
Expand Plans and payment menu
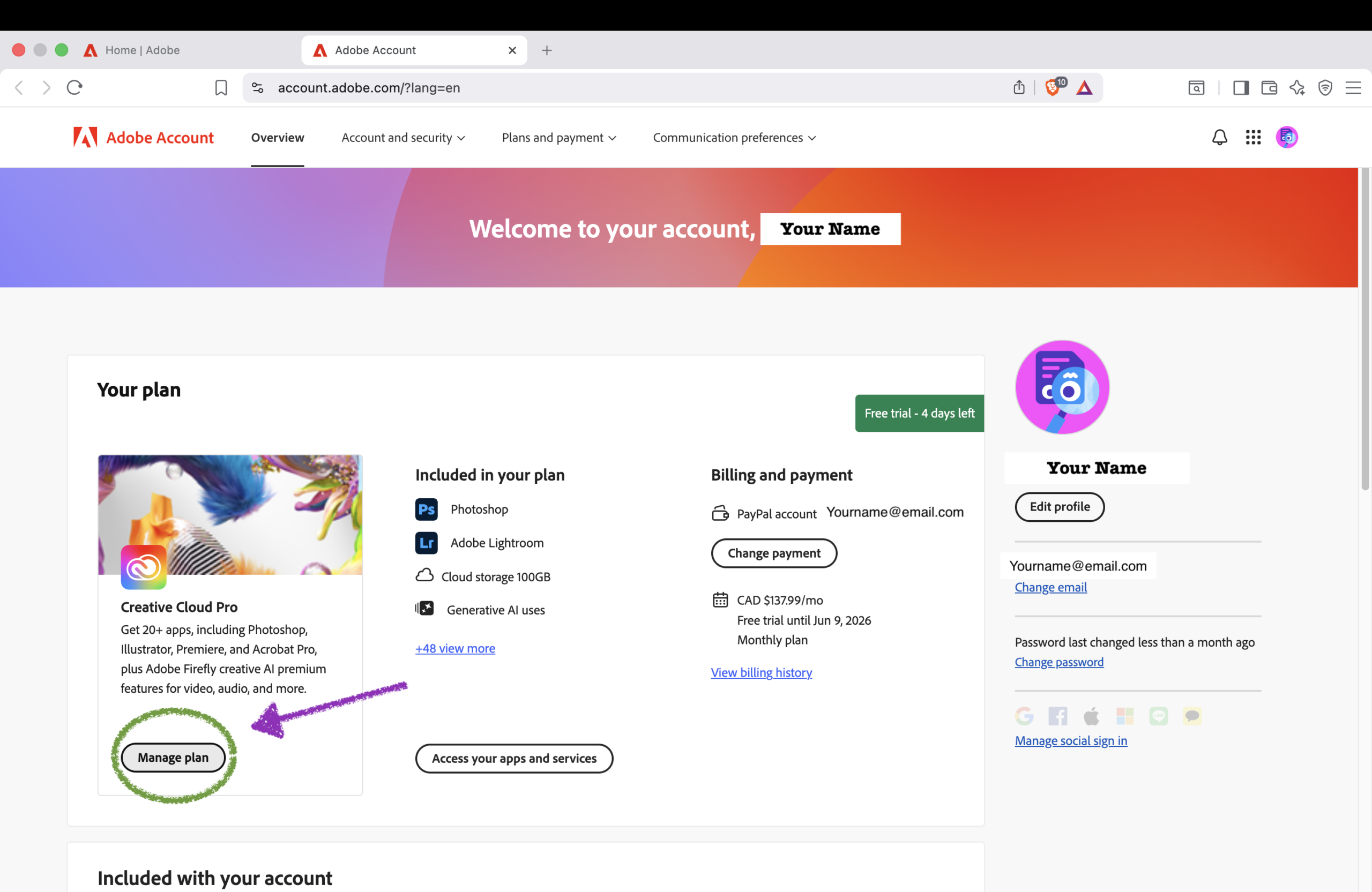click(x=558, y=138)
